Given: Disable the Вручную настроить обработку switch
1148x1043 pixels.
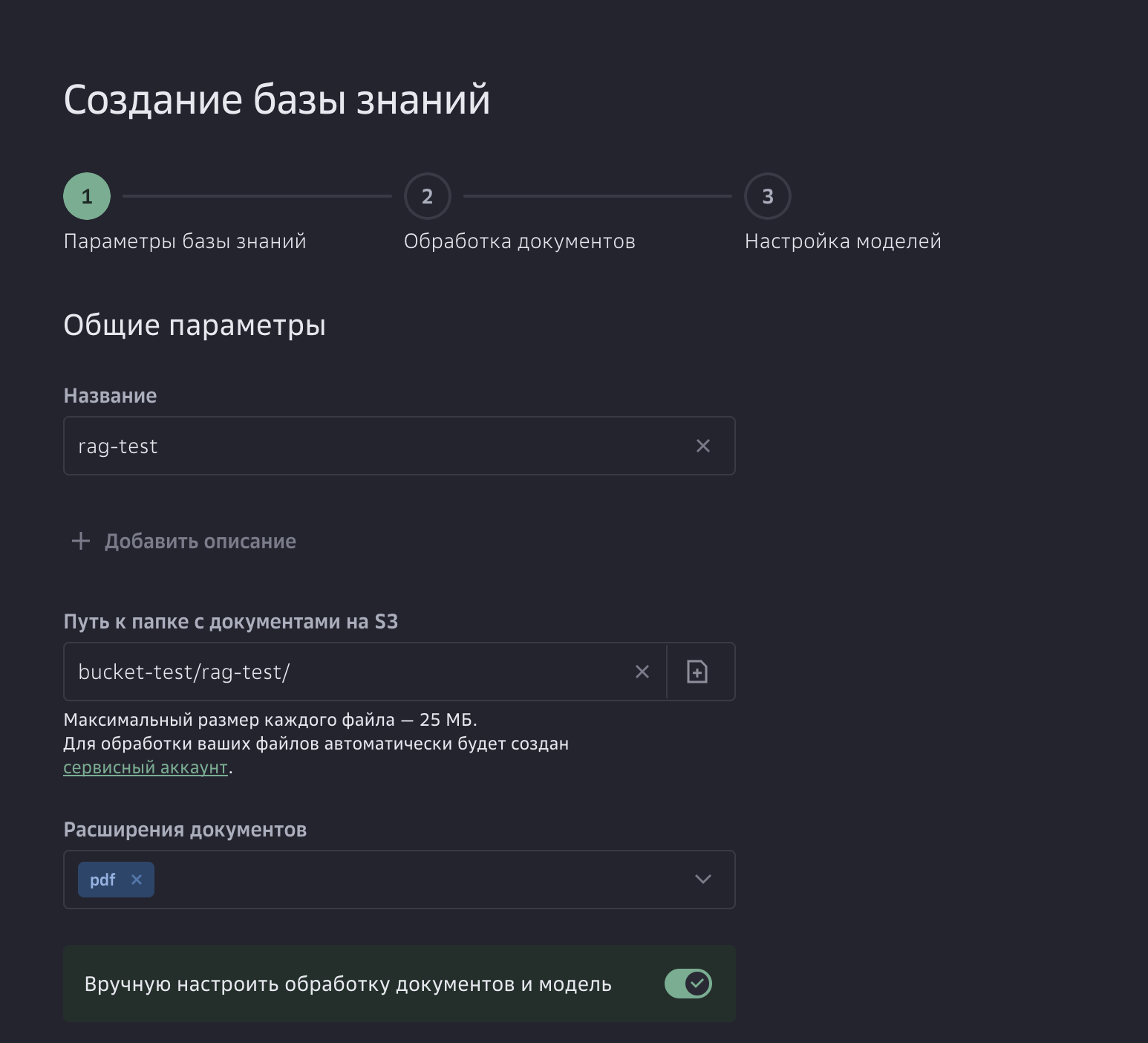Looking at the screenshot, I should click(688, 984).
